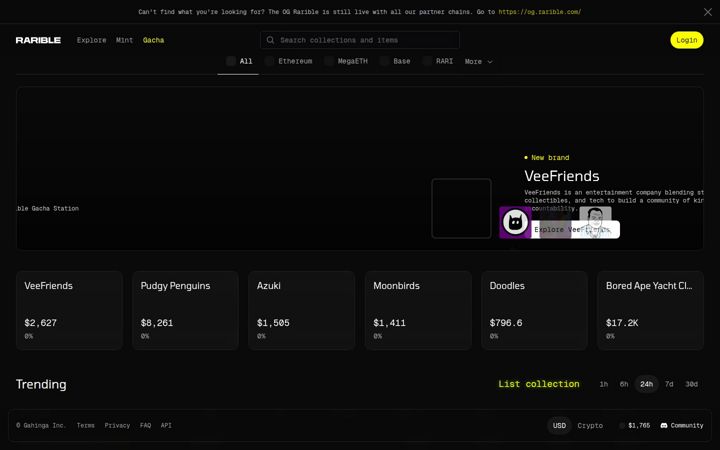The width and height of the screenshot is (720, 450).
Task: Open the Azuki collection card
Action: (302, 310)
